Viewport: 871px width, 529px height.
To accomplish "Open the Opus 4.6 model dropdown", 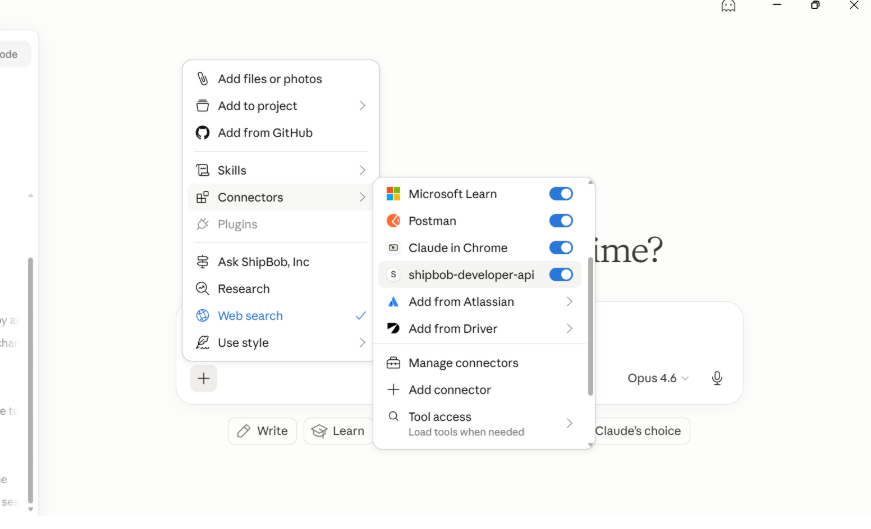I will click(x=658, y=378).
